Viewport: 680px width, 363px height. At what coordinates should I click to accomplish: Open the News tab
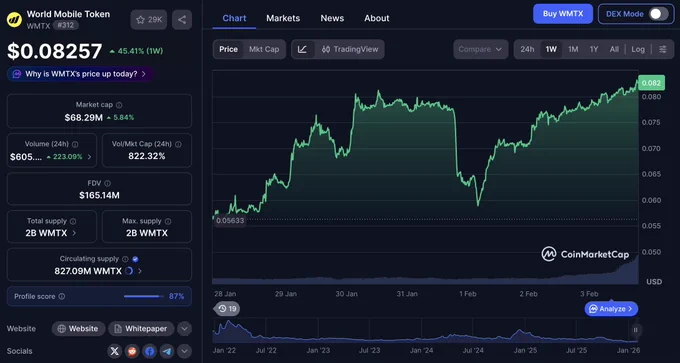pyautogui.click(x=332, y=18)
